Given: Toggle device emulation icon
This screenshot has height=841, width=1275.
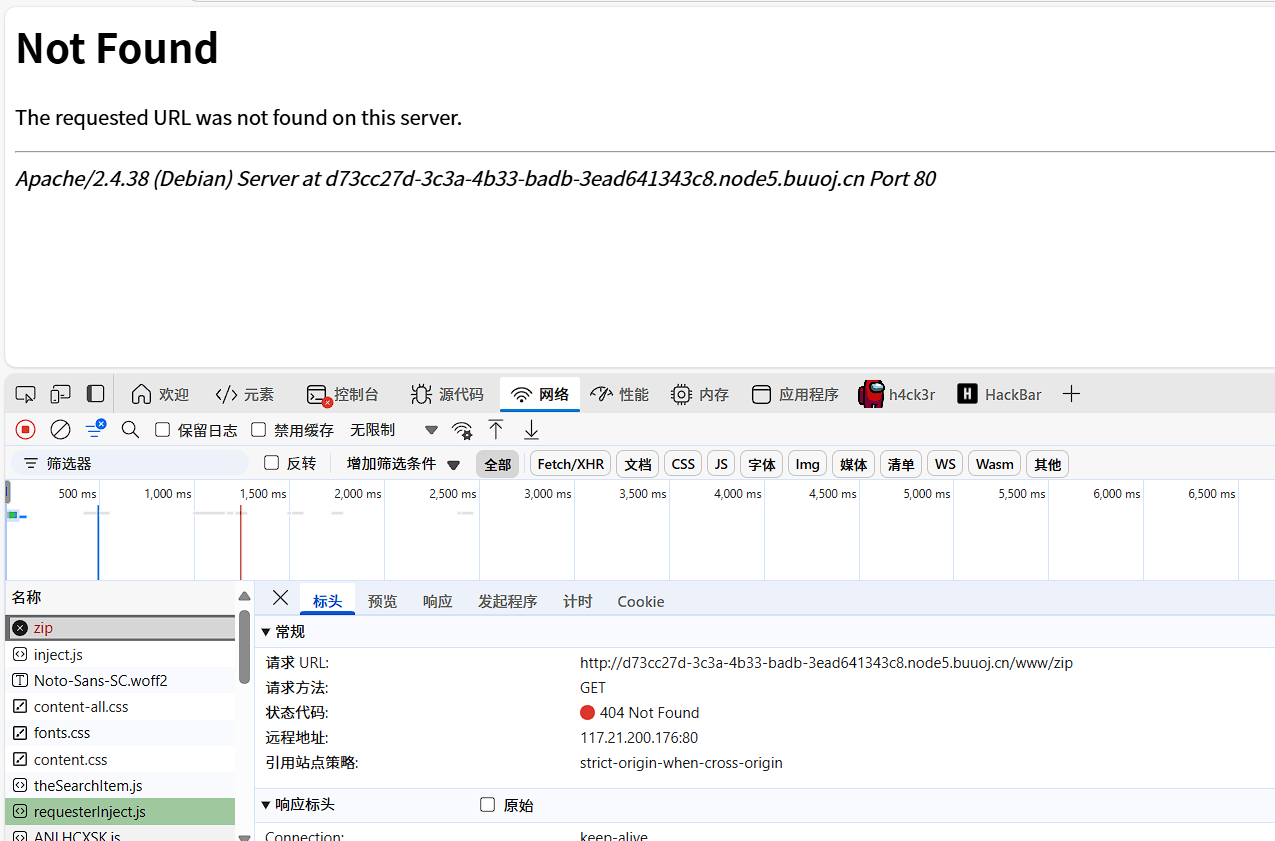Looking at the screenshot, I should (61, 394).
